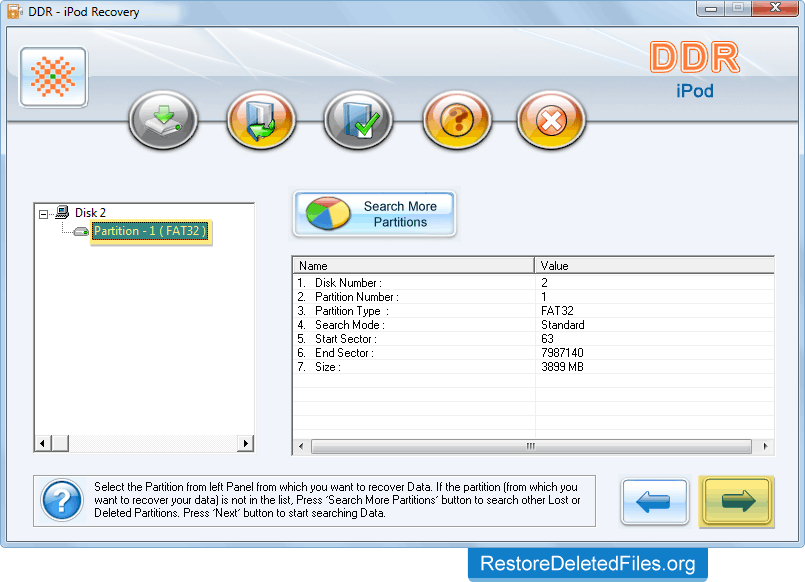Select the Disk Number row
The height and width of the screenshot is (582, 805).
(x=533, y=283)
